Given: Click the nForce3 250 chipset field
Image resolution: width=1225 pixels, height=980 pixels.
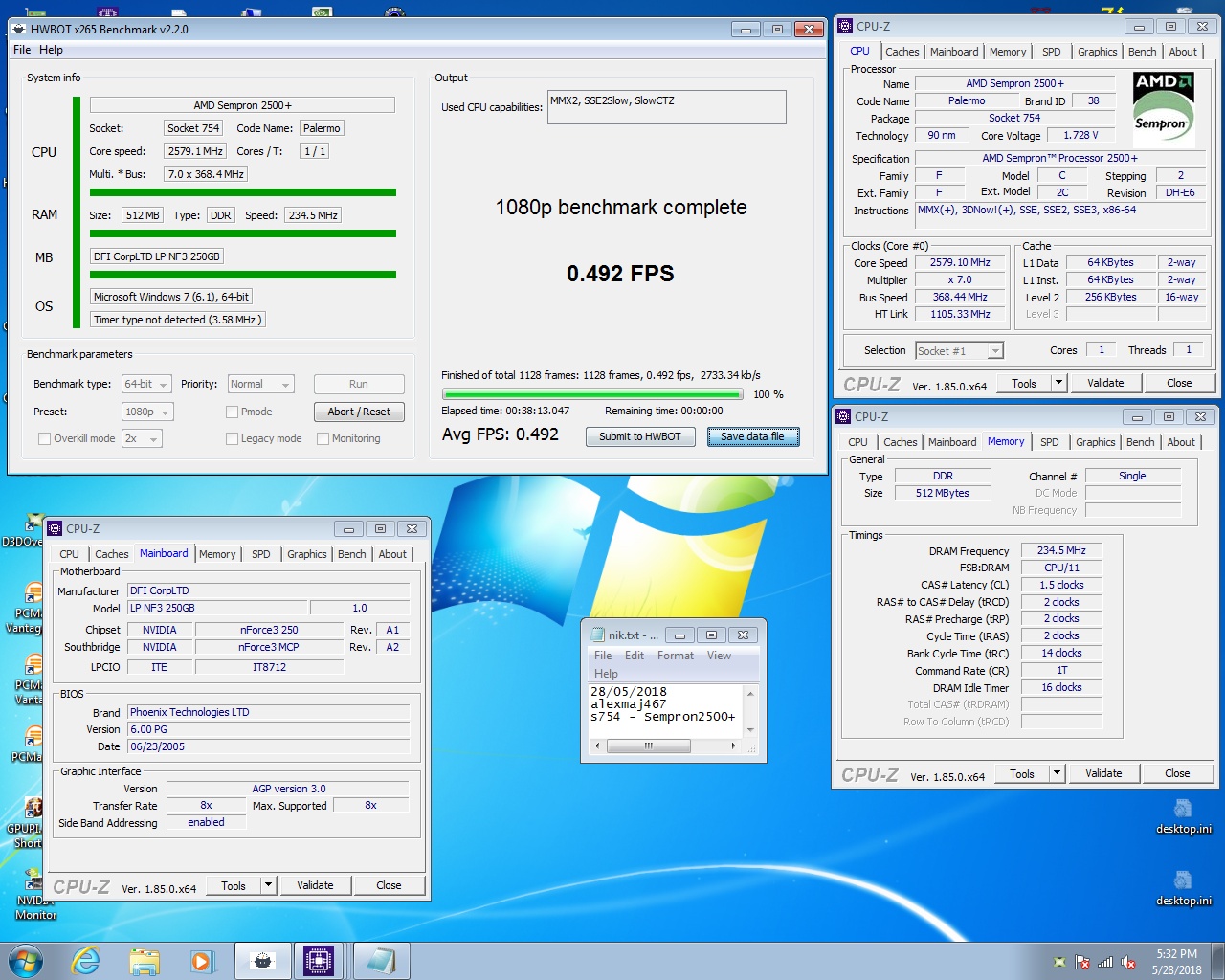Looking at the screenshot, I should click(x=269, y=630).
